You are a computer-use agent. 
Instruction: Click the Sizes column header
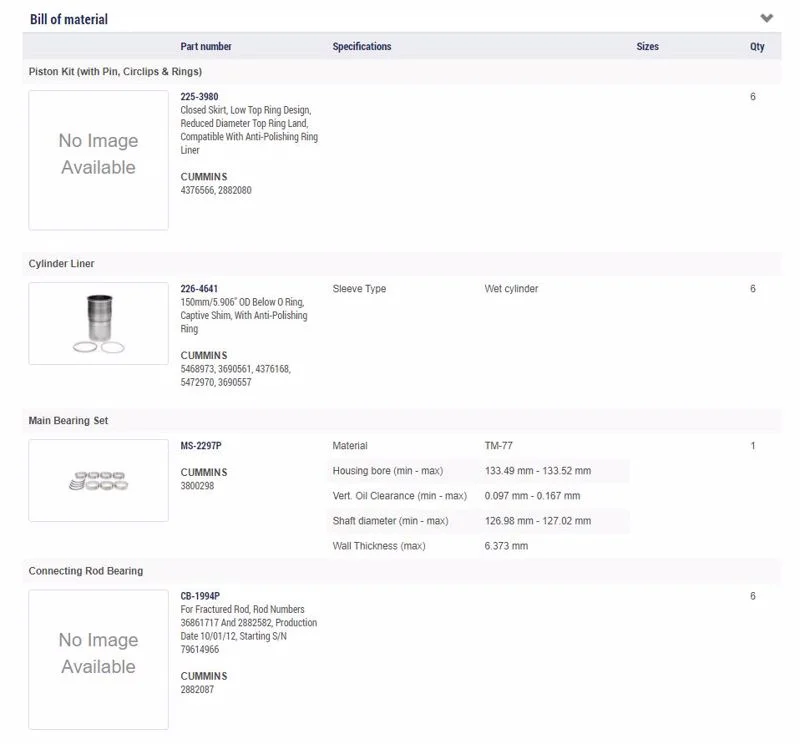click(647, 46)
